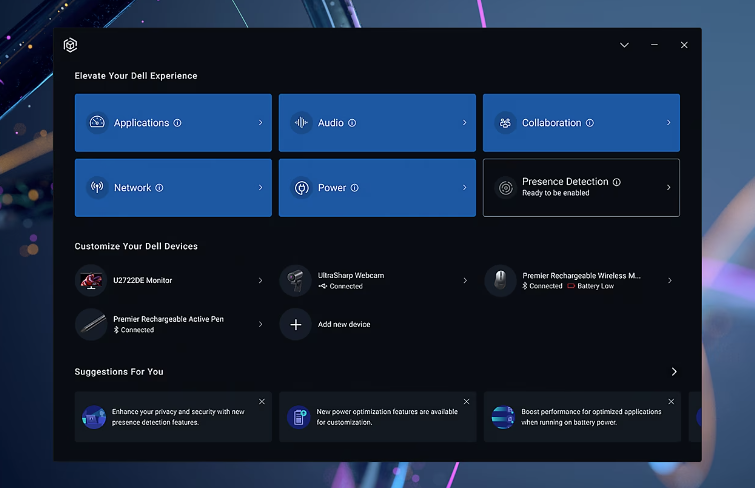Click the partially visible fourth suggestion card
Screen dimensions: 755x488
[x=695, y=417]
